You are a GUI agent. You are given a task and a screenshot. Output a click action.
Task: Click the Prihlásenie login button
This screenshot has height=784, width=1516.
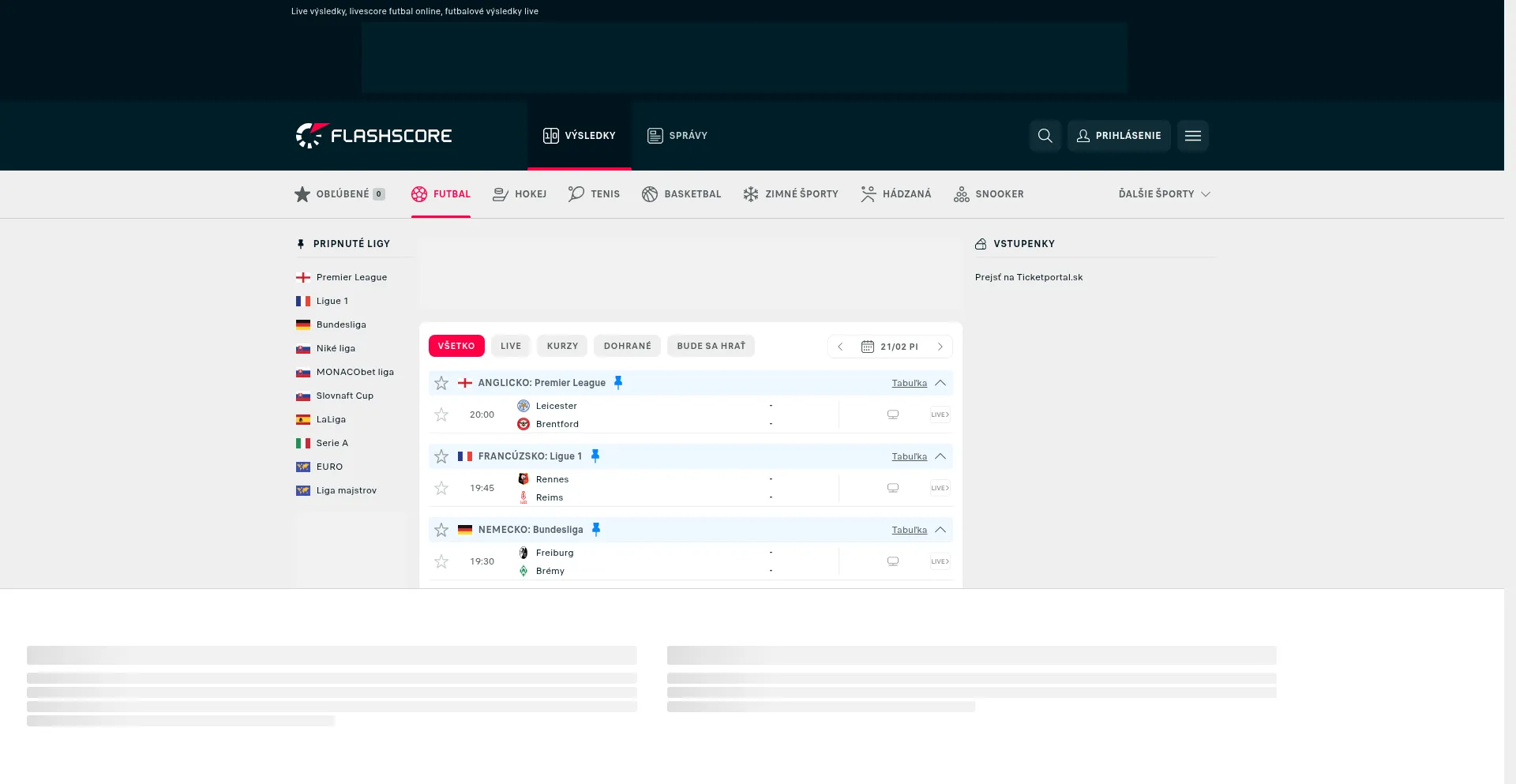(1119, 136)
